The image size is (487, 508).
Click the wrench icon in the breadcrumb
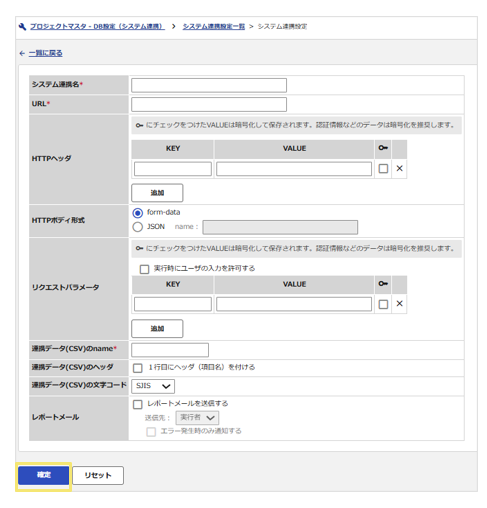(x=23, y=27)
